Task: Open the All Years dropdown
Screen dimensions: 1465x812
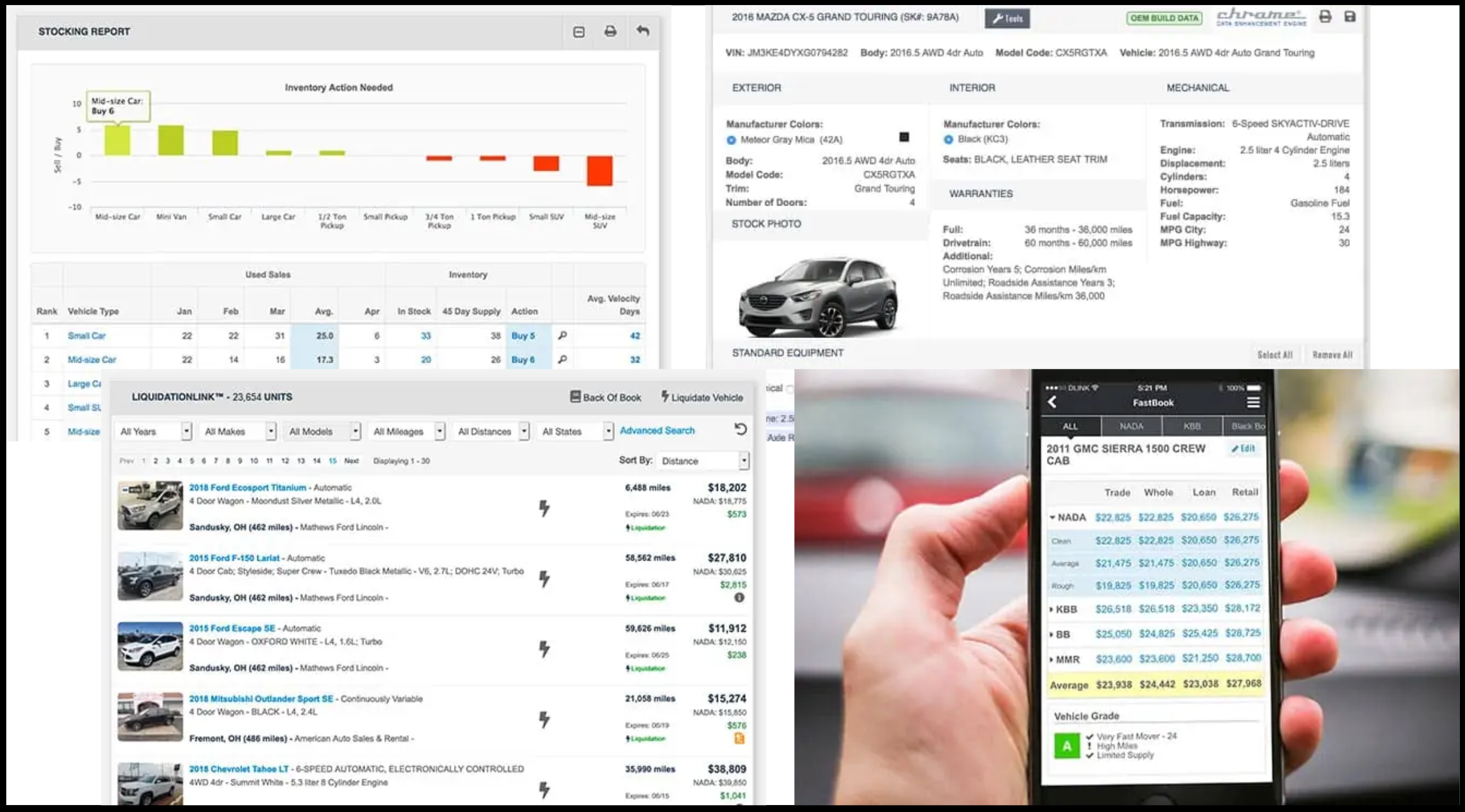Action: click(x=153, y=431)
